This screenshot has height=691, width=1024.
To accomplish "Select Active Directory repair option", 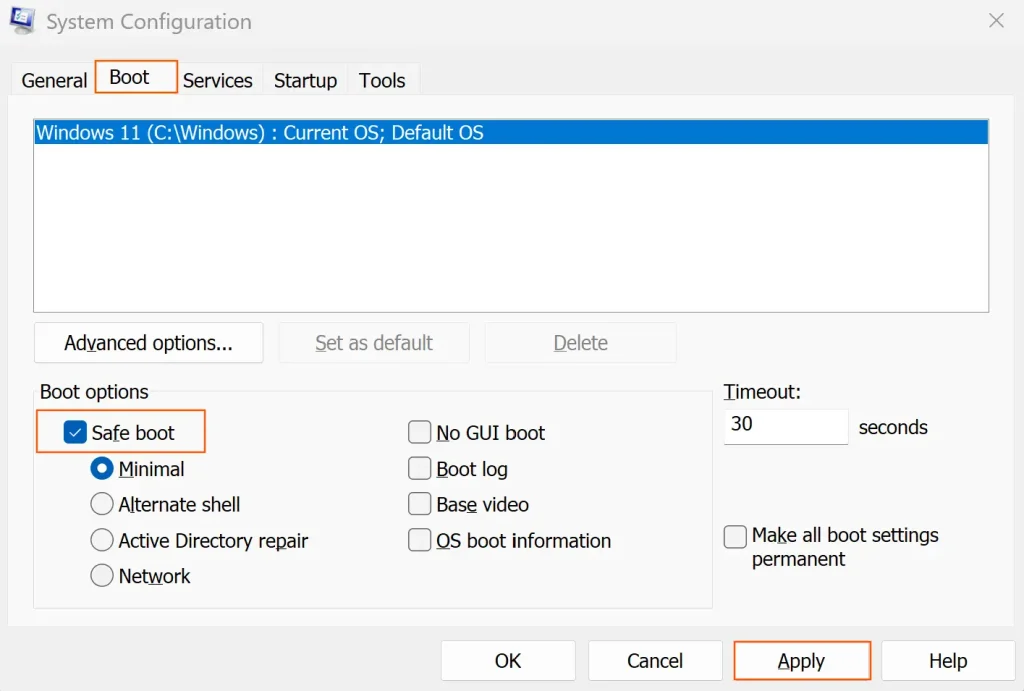I will point(101,540).
